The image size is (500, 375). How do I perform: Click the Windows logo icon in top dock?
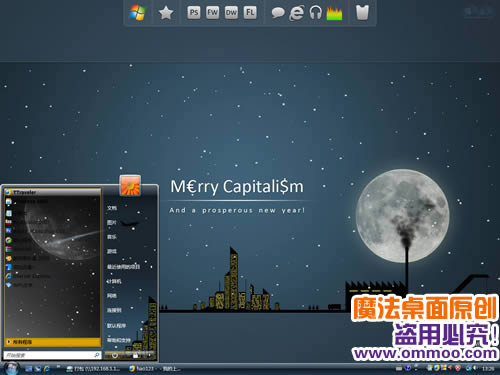[137, 13]
